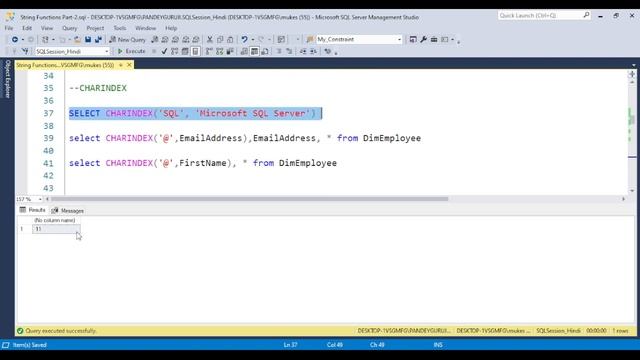Toggle Include Actual Execution Plan
This screenshot has width=640, height=360.
[x=209, y=51]
